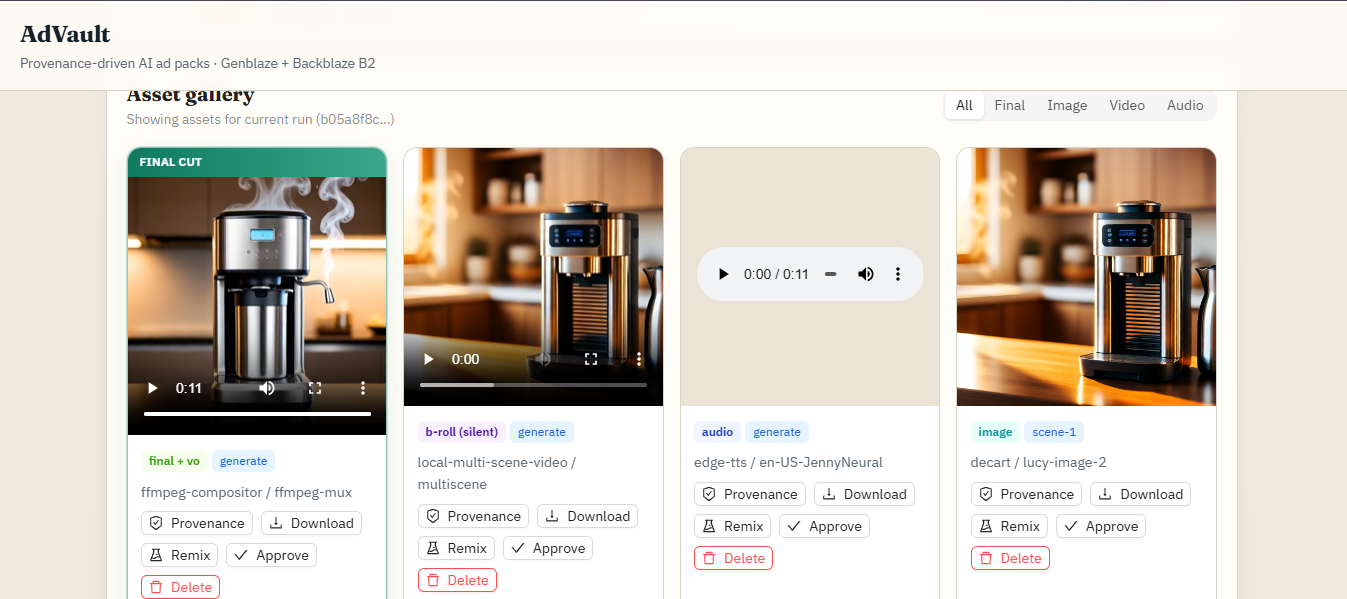Filter the gallery by Audio
The width and height of the screenshot is (1347, 599).
1185,105
